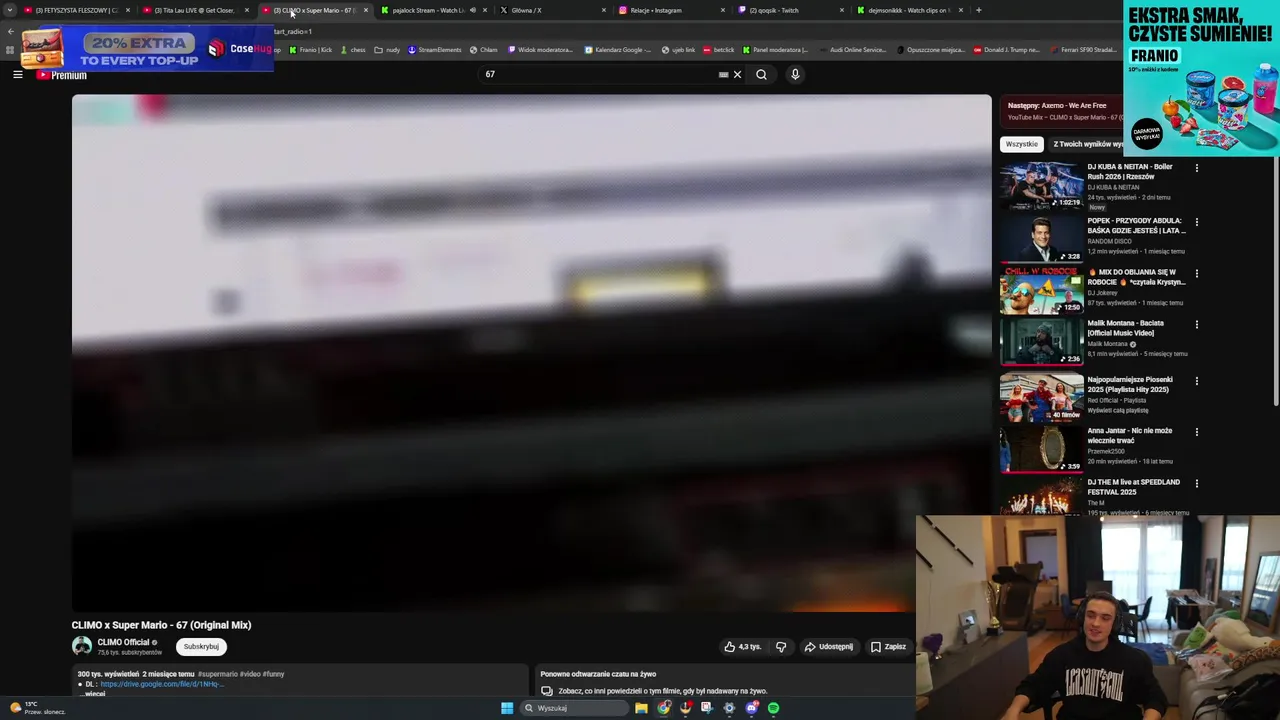The height and width of the screenshot is (720, 1280).
Task: Click the virtual keyboard icon in search box
Action: (723, 74)
